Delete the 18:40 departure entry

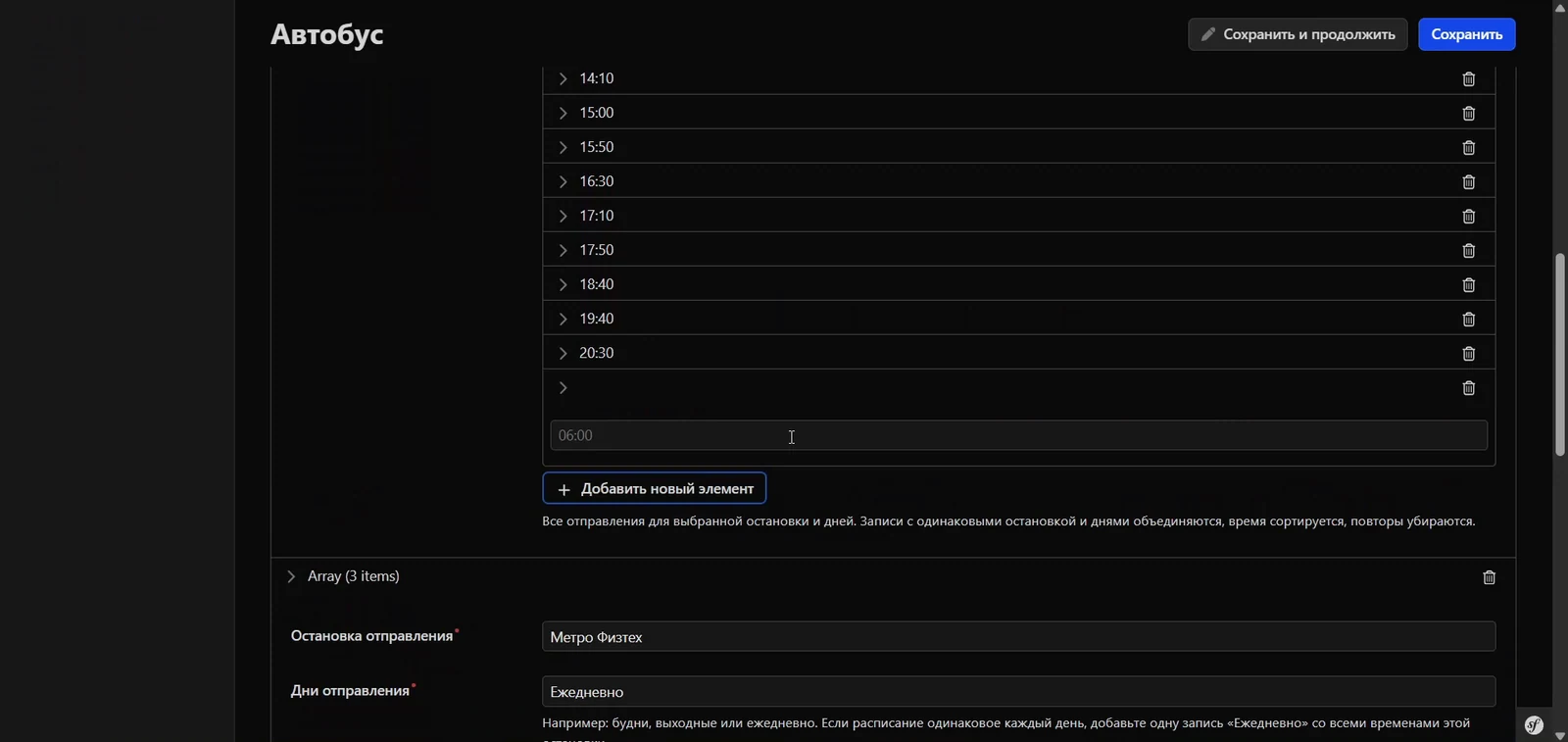1468,284
